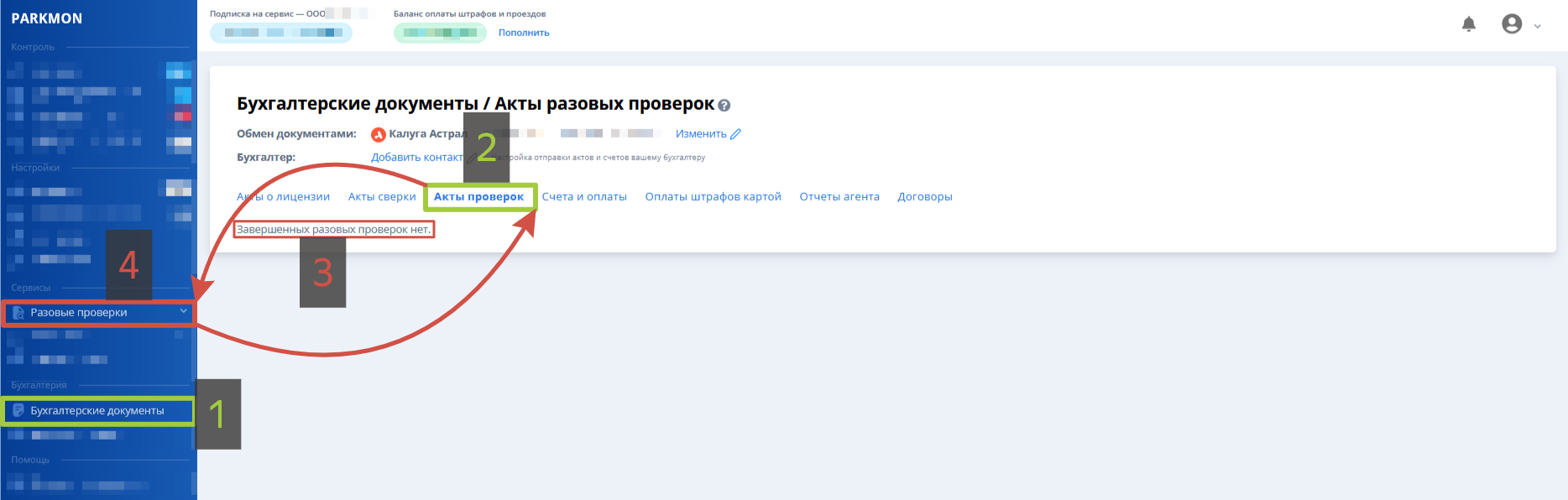This screenshot has width=1568, height=500.
Task: Expand the Разовые проверки chevron arrow
Action: point(183,311)
